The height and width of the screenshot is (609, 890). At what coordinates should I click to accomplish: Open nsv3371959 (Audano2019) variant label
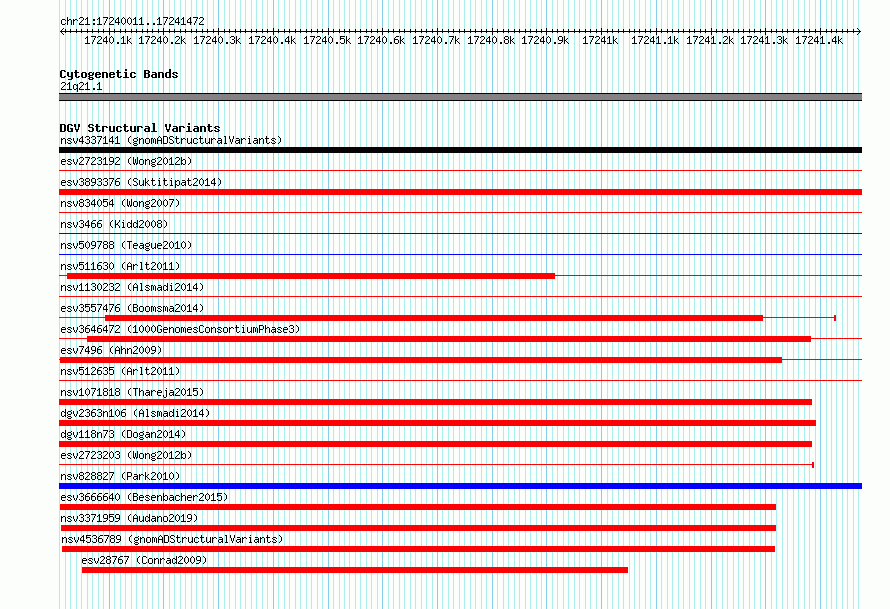[129, 518]
